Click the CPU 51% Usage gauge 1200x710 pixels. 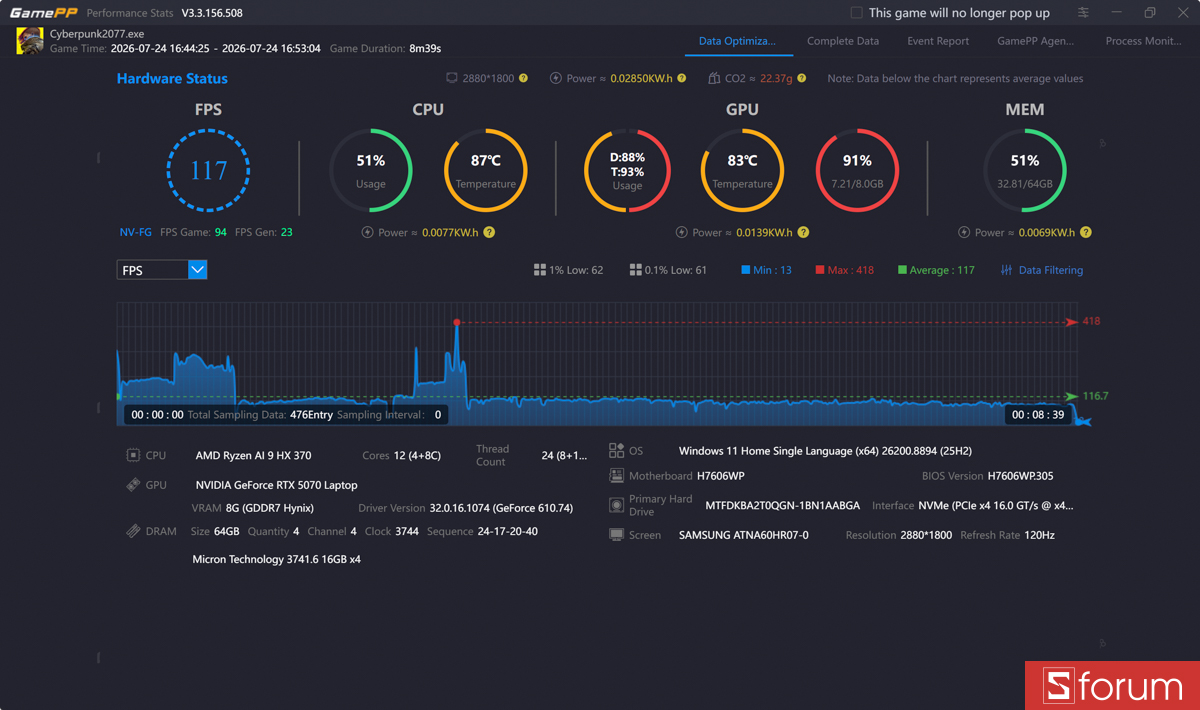371,170
